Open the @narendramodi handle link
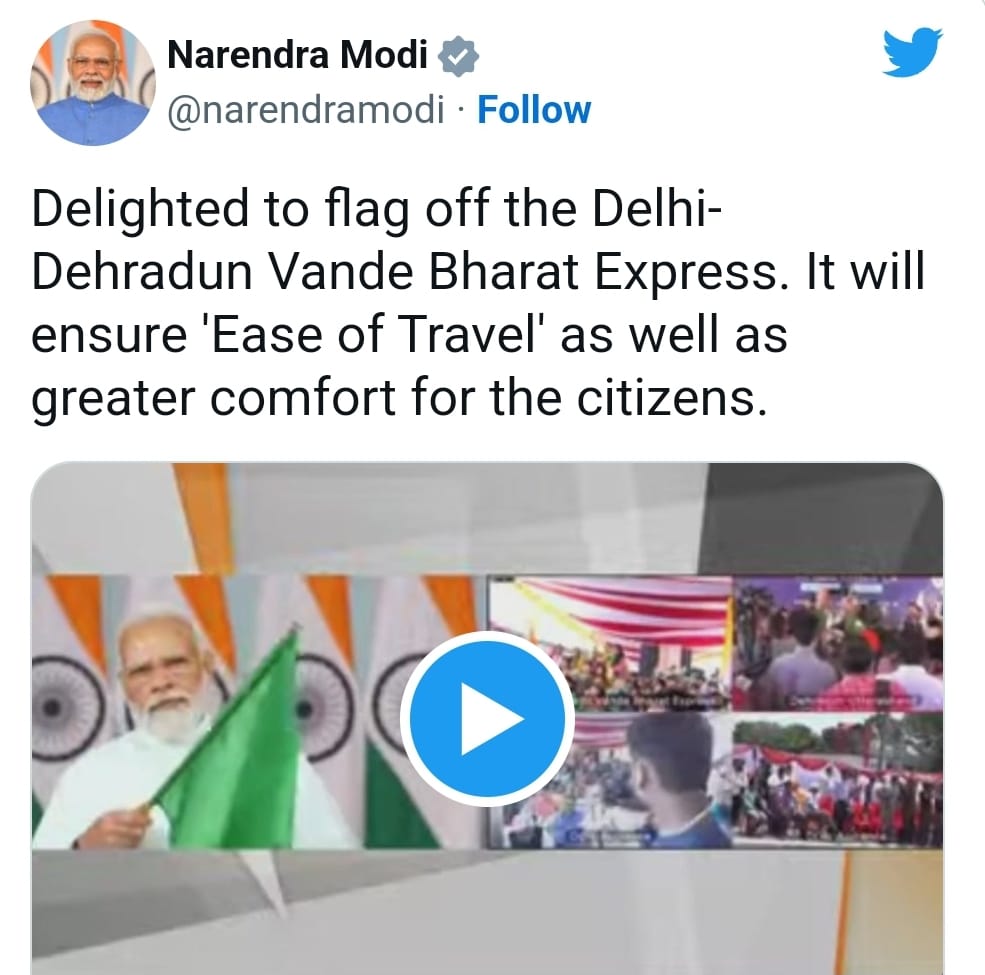Screen dimensions: 985x975 pyautogui.click(x=305, y=111)
